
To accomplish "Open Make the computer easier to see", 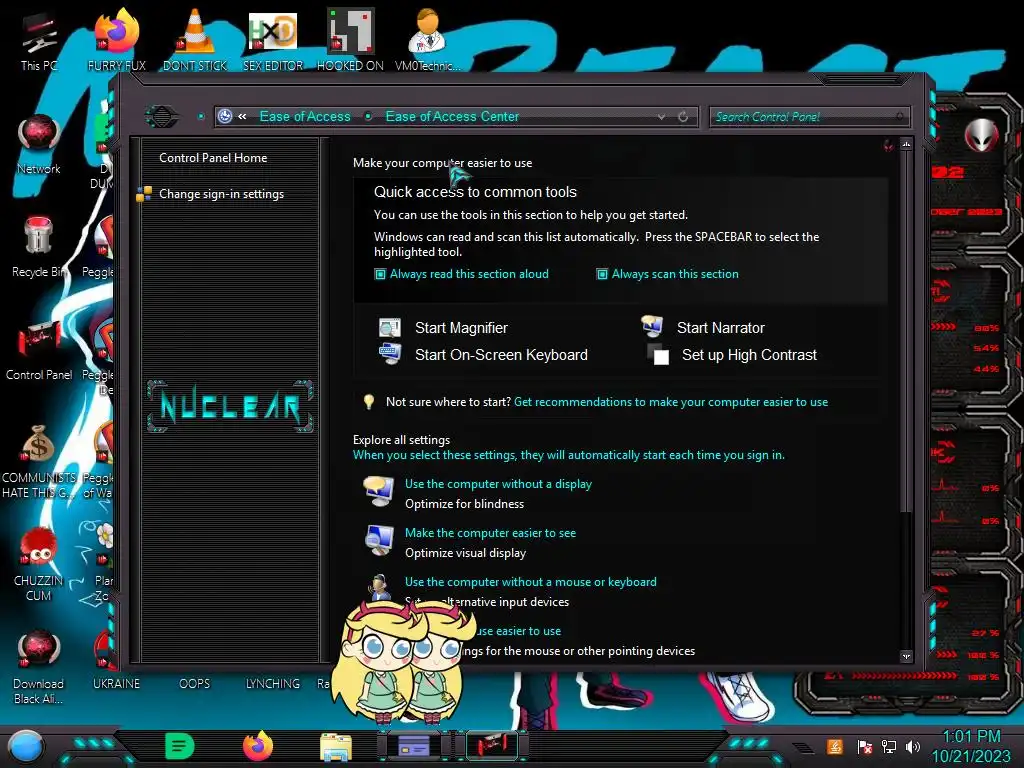I will tap(490, 533).
